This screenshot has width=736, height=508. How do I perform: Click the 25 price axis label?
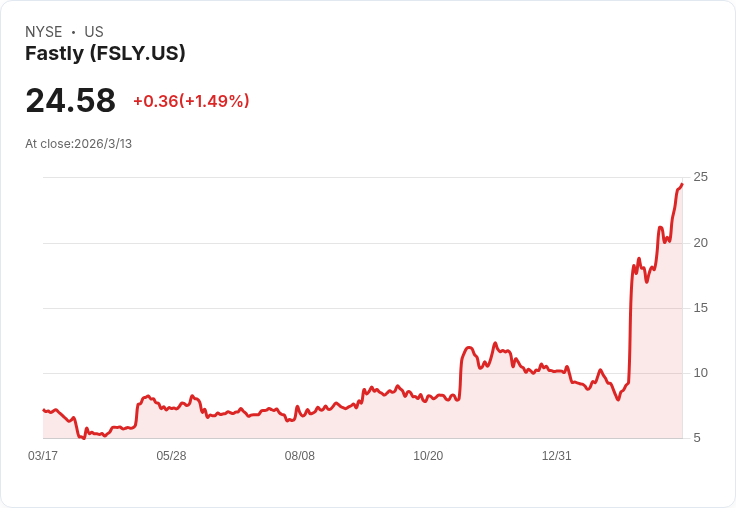click(700, 177)
